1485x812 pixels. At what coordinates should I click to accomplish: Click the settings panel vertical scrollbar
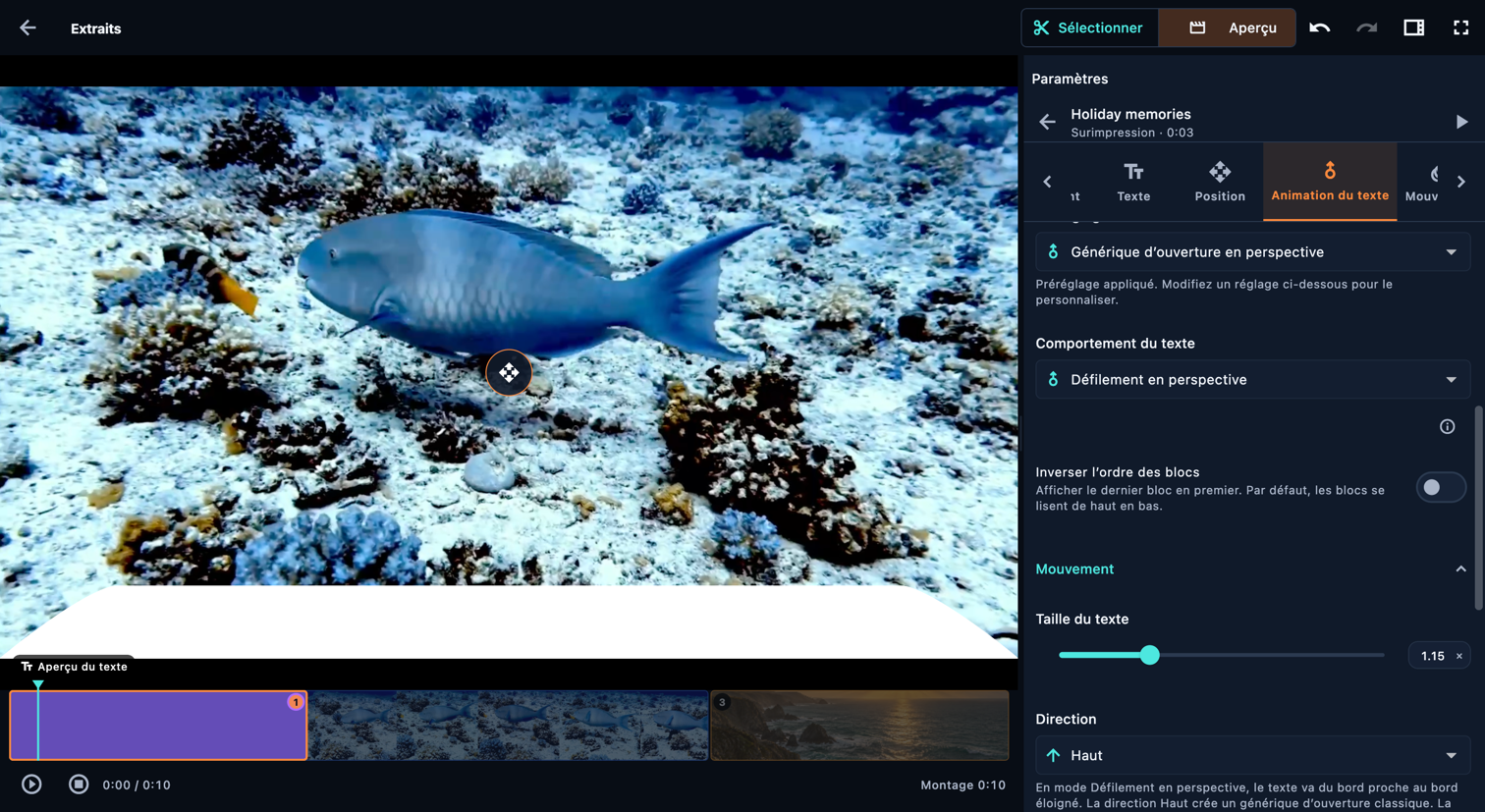[1478, 508]
